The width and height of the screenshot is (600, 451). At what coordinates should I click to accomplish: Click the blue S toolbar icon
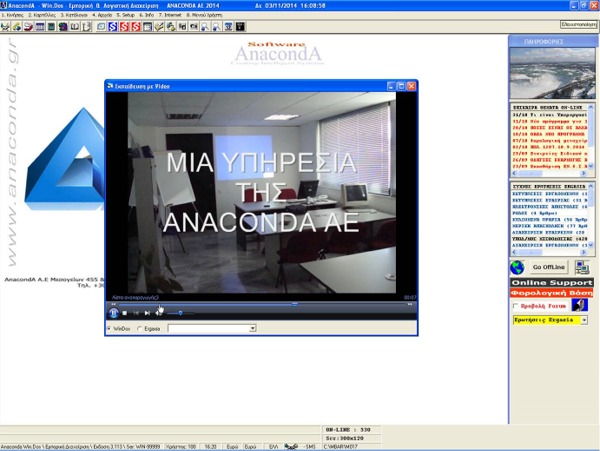pos(113,26)
